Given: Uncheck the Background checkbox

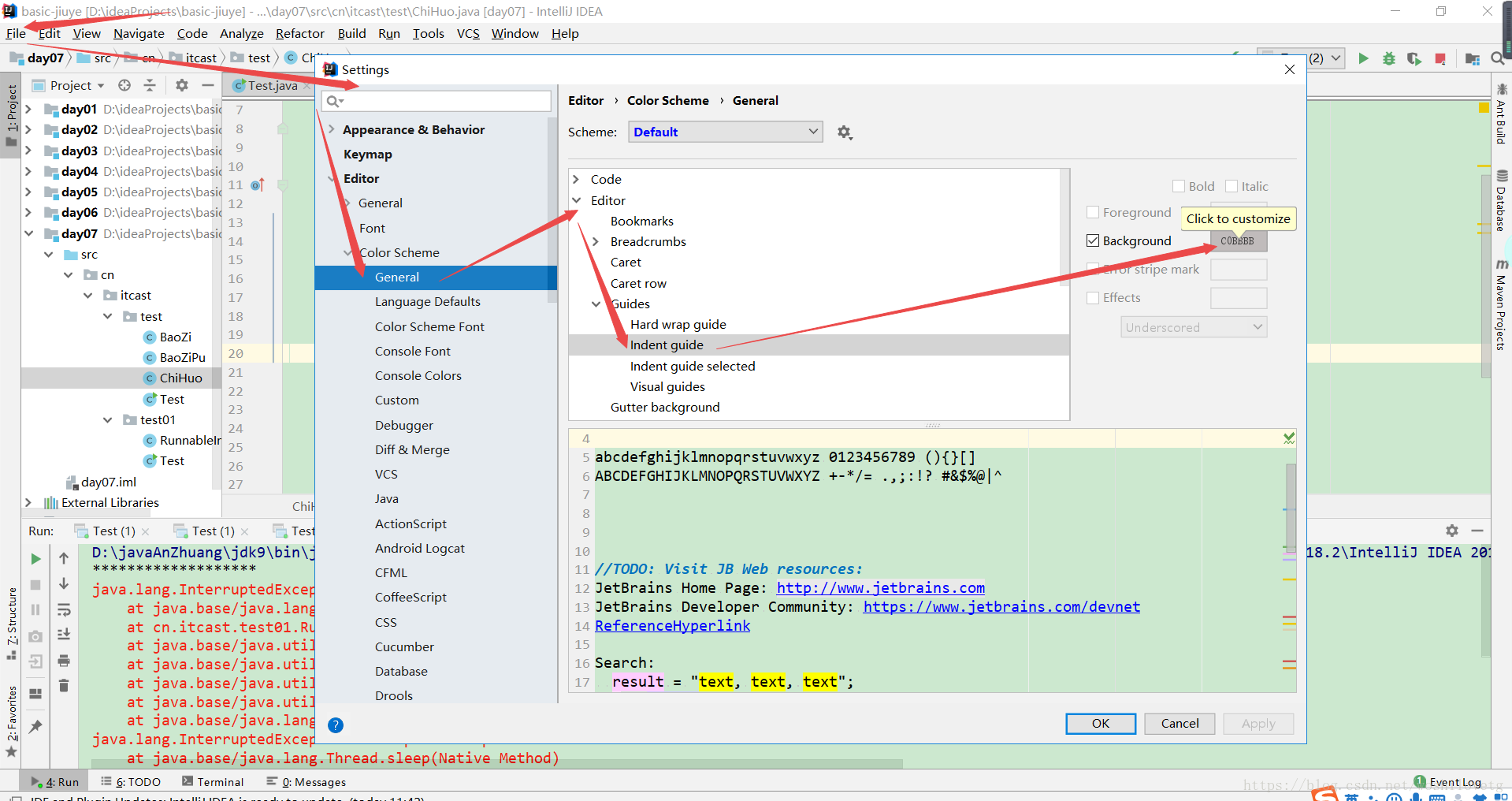Looking at the screenshot, I should point(1093,241).
